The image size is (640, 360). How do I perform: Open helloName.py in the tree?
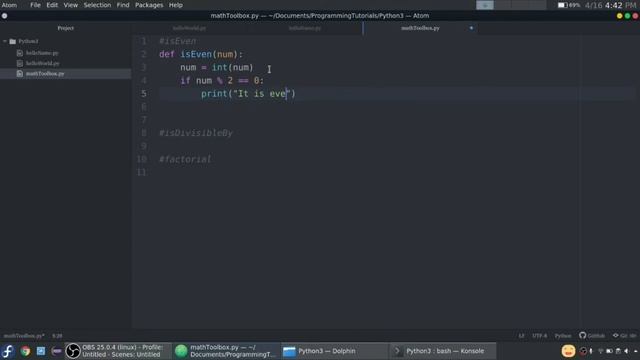click(42, 53)
